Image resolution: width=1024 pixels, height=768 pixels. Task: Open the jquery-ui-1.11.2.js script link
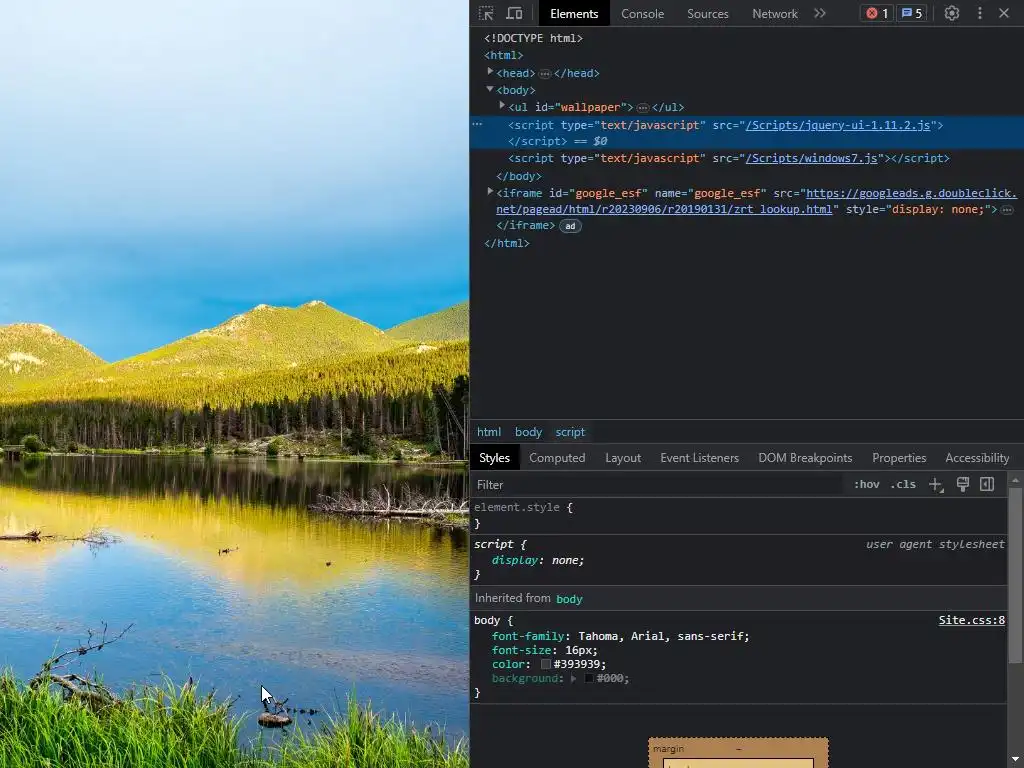(838, 125)
